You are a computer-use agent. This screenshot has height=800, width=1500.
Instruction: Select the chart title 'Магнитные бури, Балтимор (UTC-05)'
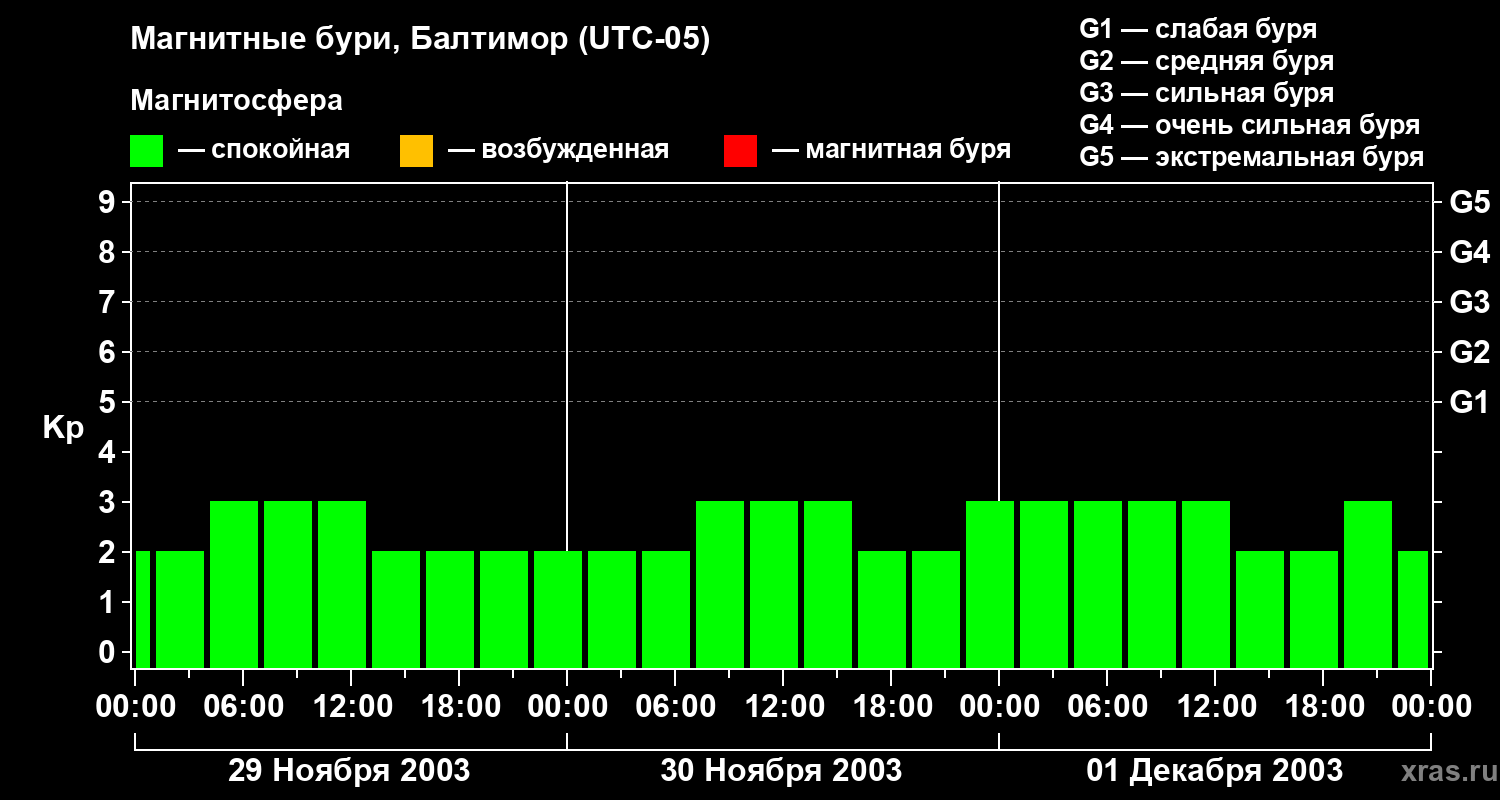tap(420, 40)
